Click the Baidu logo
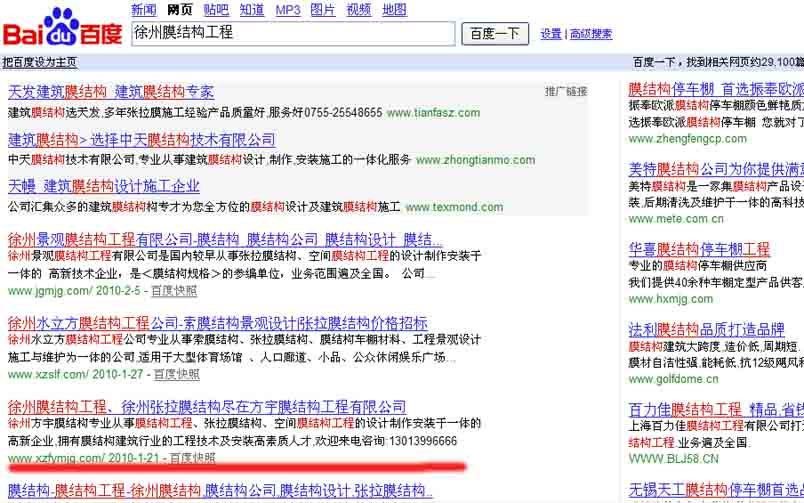The height and width of the screenshot is (503, 804). click(63, 28)
